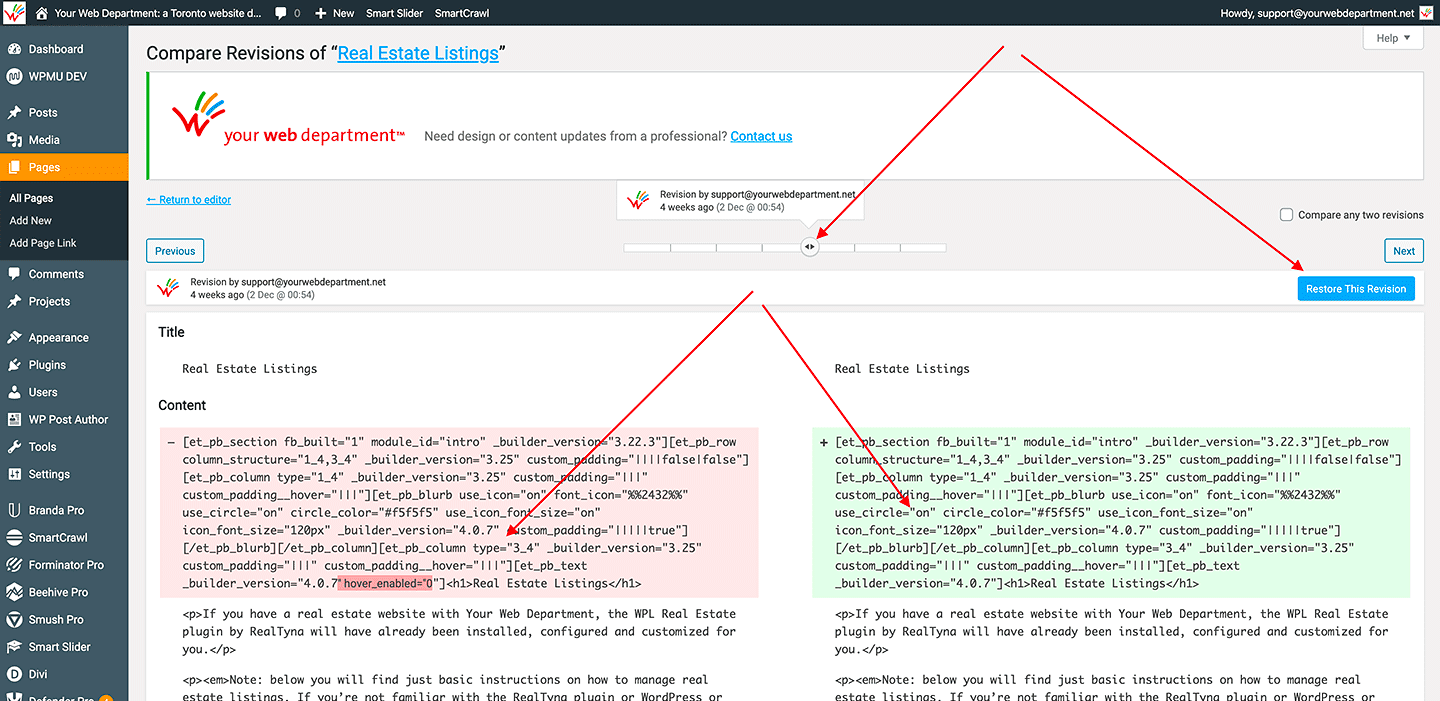Click the last revision slider segment
1440x701 pixels.
923,247
